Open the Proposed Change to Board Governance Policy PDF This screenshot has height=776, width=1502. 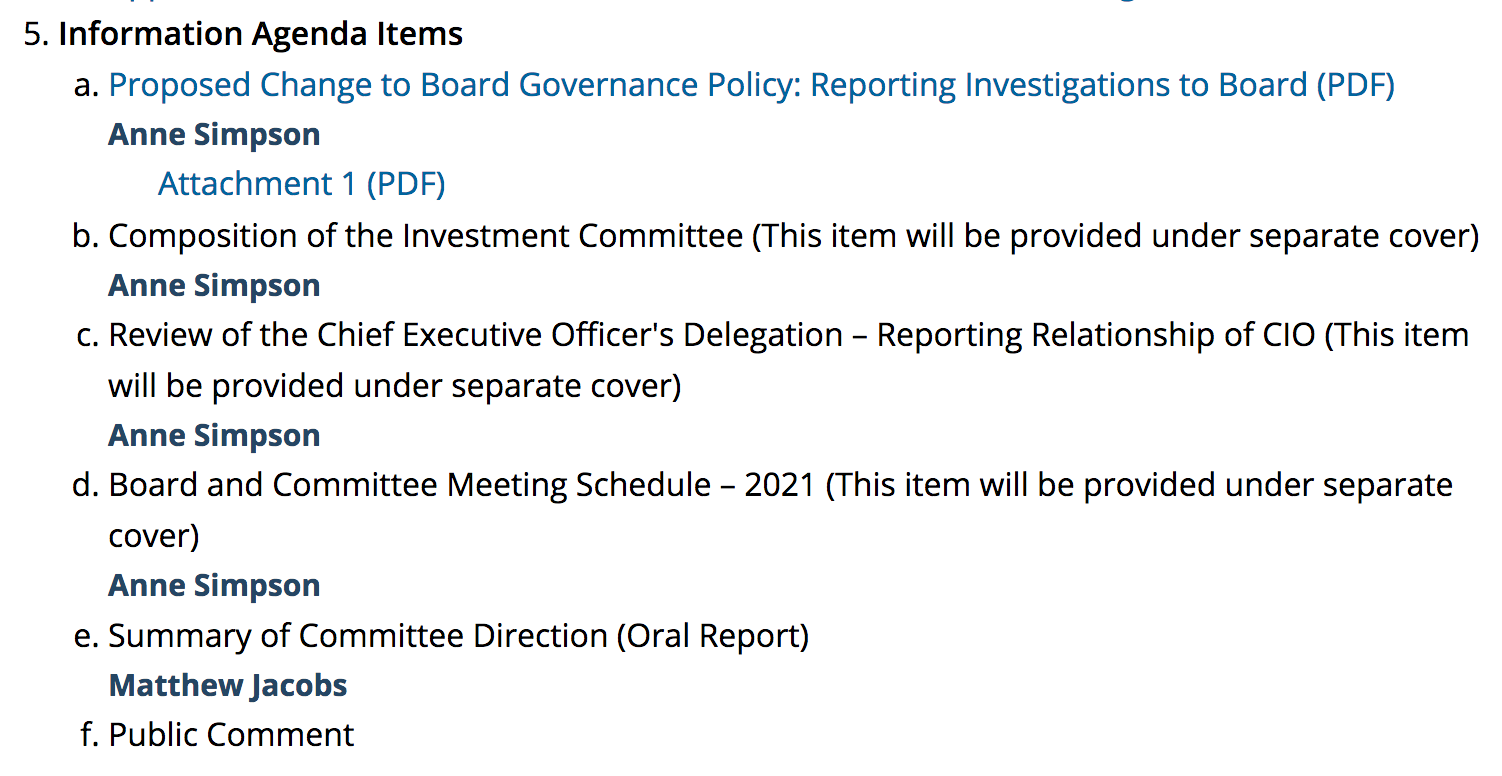pos(751,85)
